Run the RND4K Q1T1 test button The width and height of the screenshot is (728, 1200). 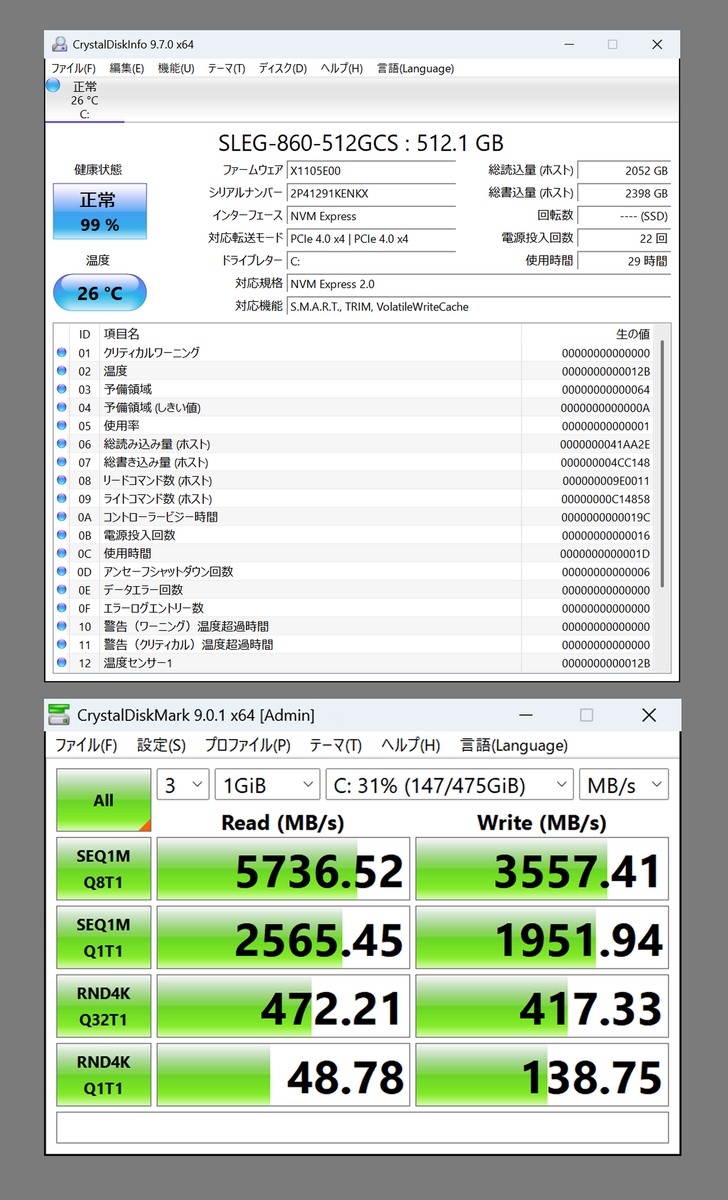pyautogui.click(x=104, y=1076)
